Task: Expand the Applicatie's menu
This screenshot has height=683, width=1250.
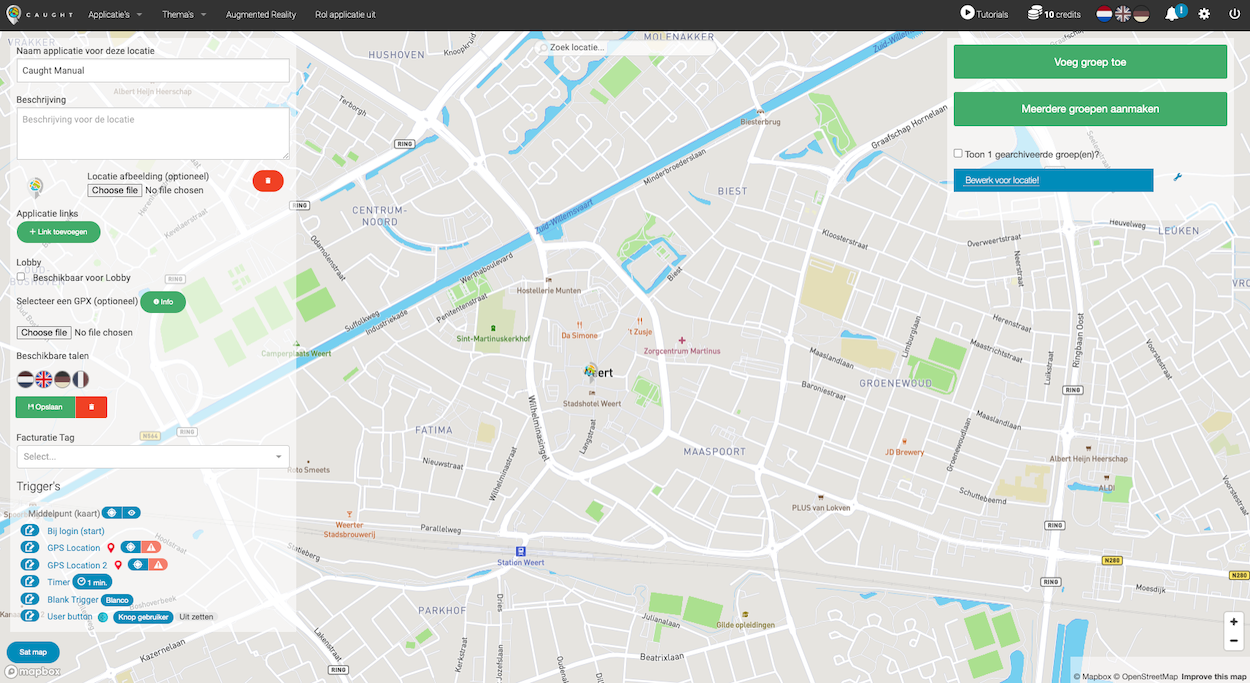Action: click(x=114, y=15)
